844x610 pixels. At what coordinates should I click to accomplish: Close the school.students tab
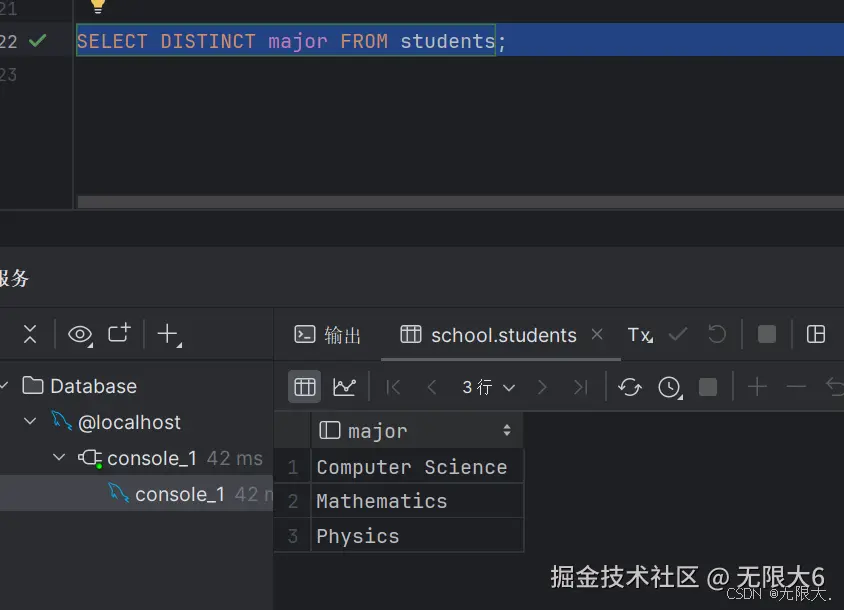597,335
